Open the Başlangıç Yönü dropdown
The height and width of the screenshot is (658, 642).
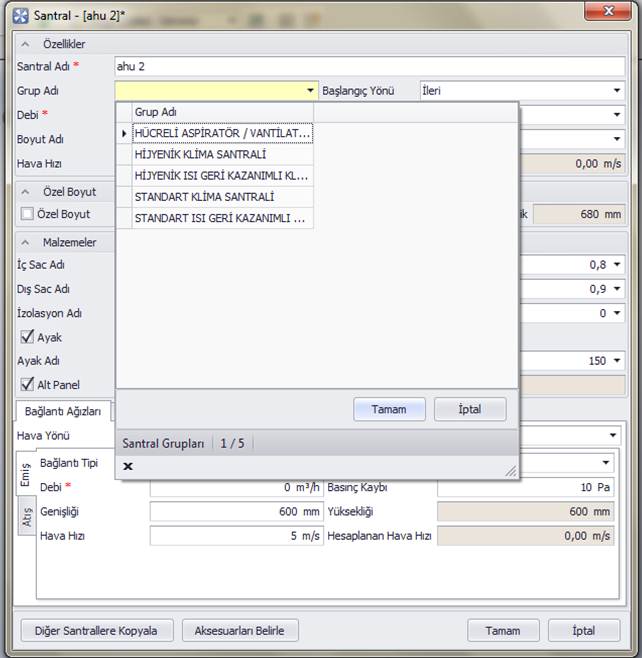pos(617,91)
